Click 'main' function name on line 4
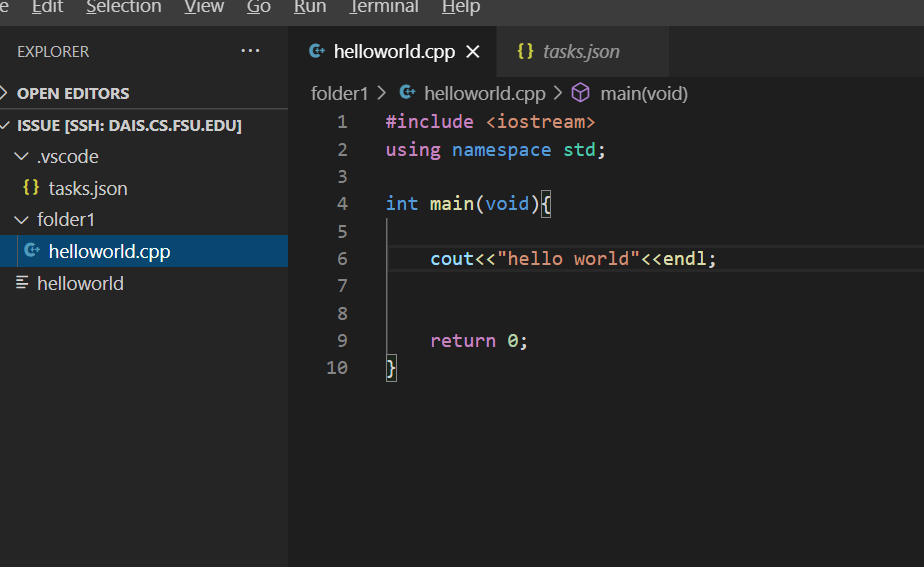Screen dimensions: 924x567 (x=452, y=204)
